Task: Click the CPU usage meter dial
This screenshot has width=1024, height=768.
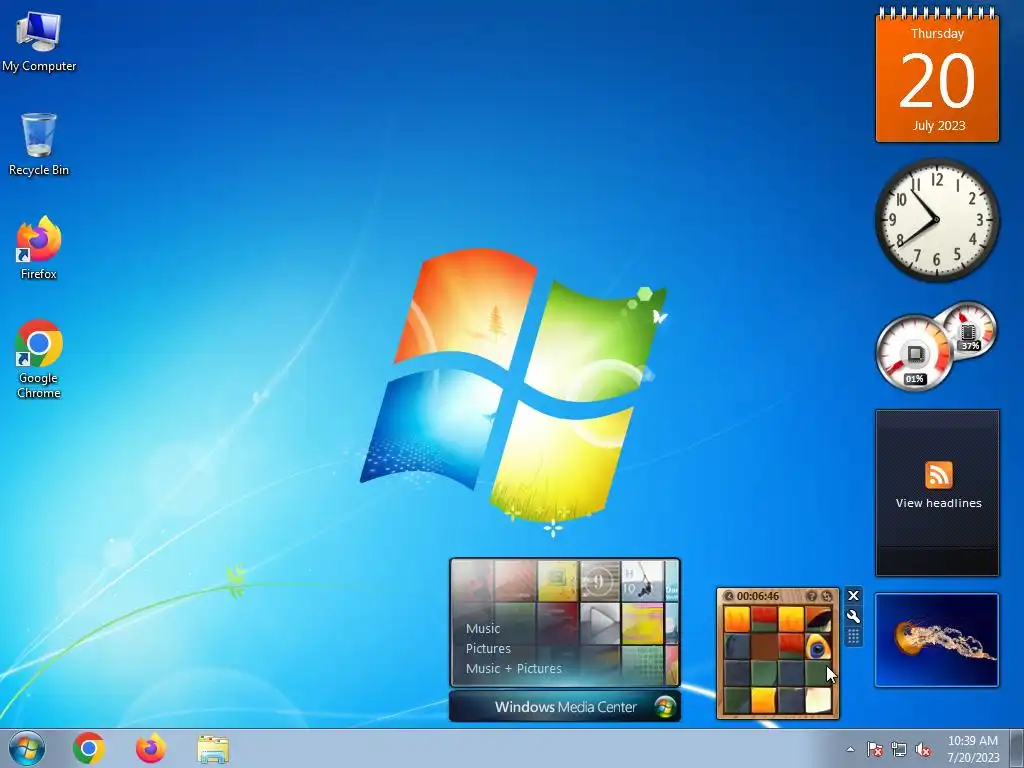Action: coord(914,353)
